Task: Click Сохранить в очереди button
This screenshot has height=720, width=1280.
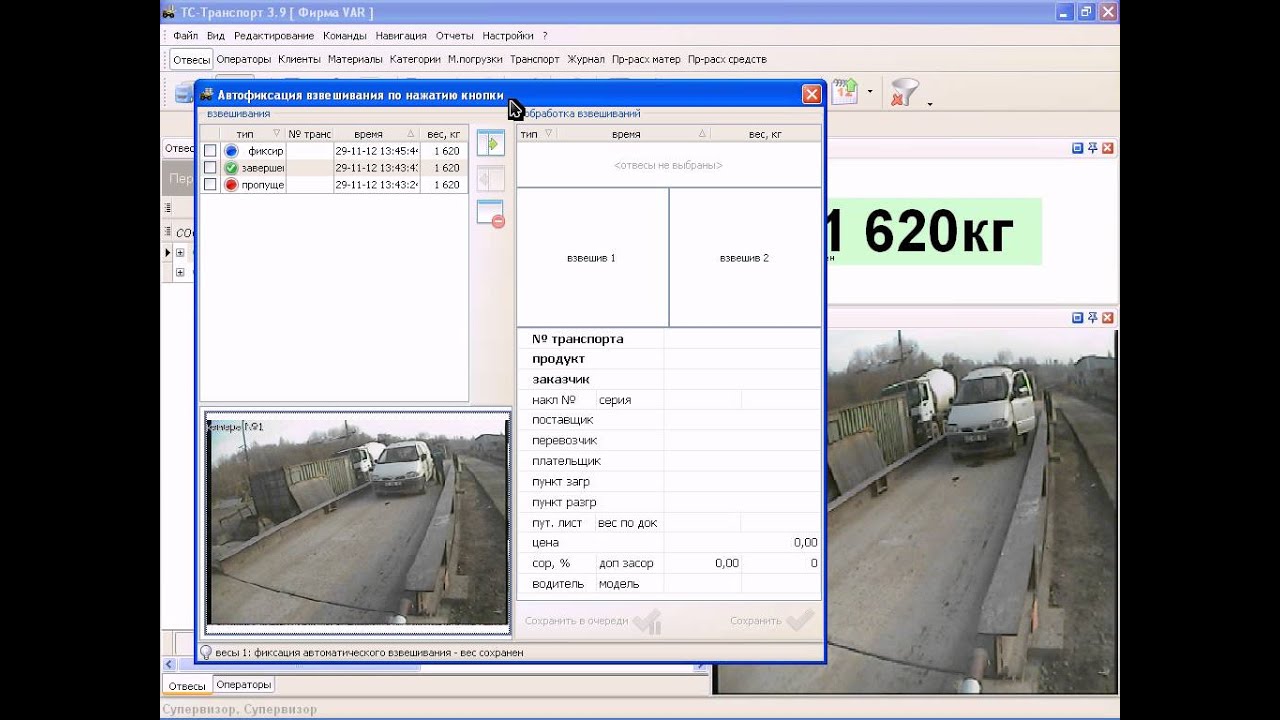Action: coord(593,621)
